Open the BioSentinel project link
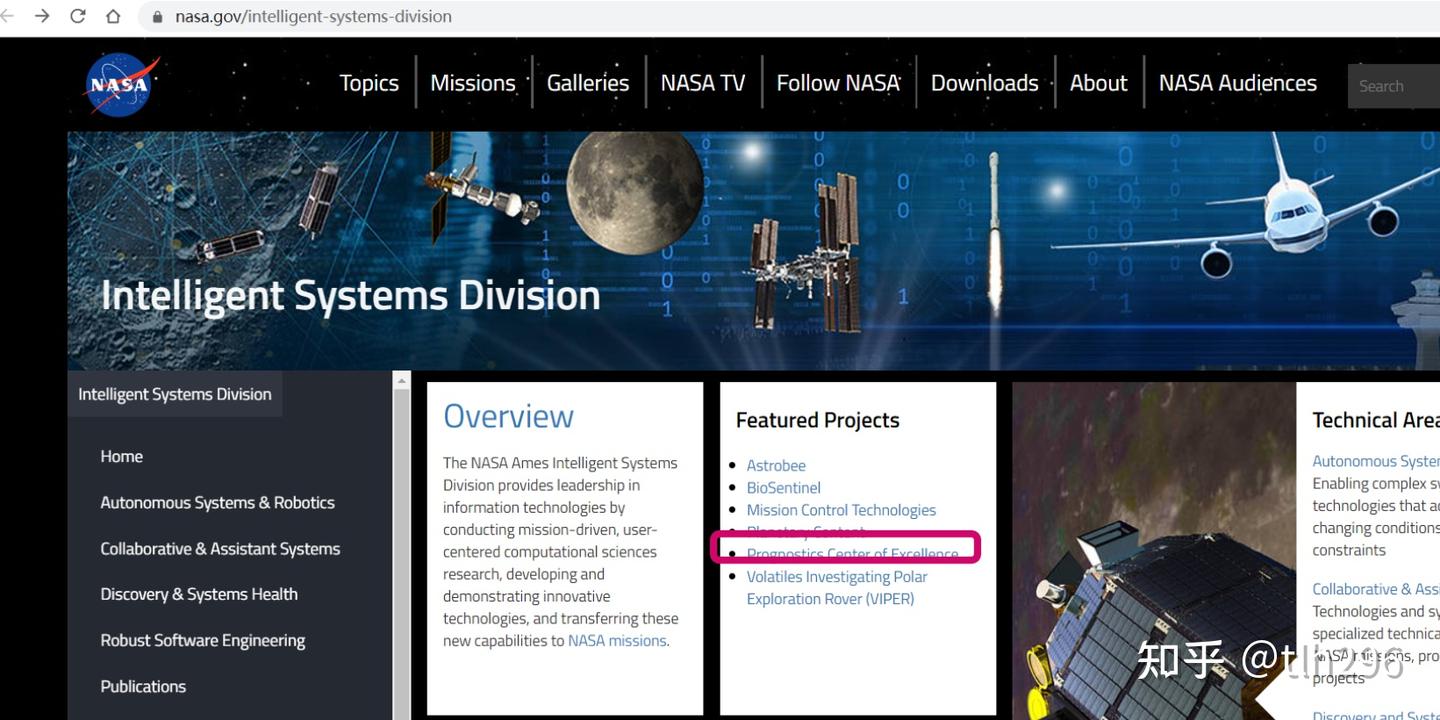The width and height of the screenshot is (1440, 720). click(x=784, y=488)
